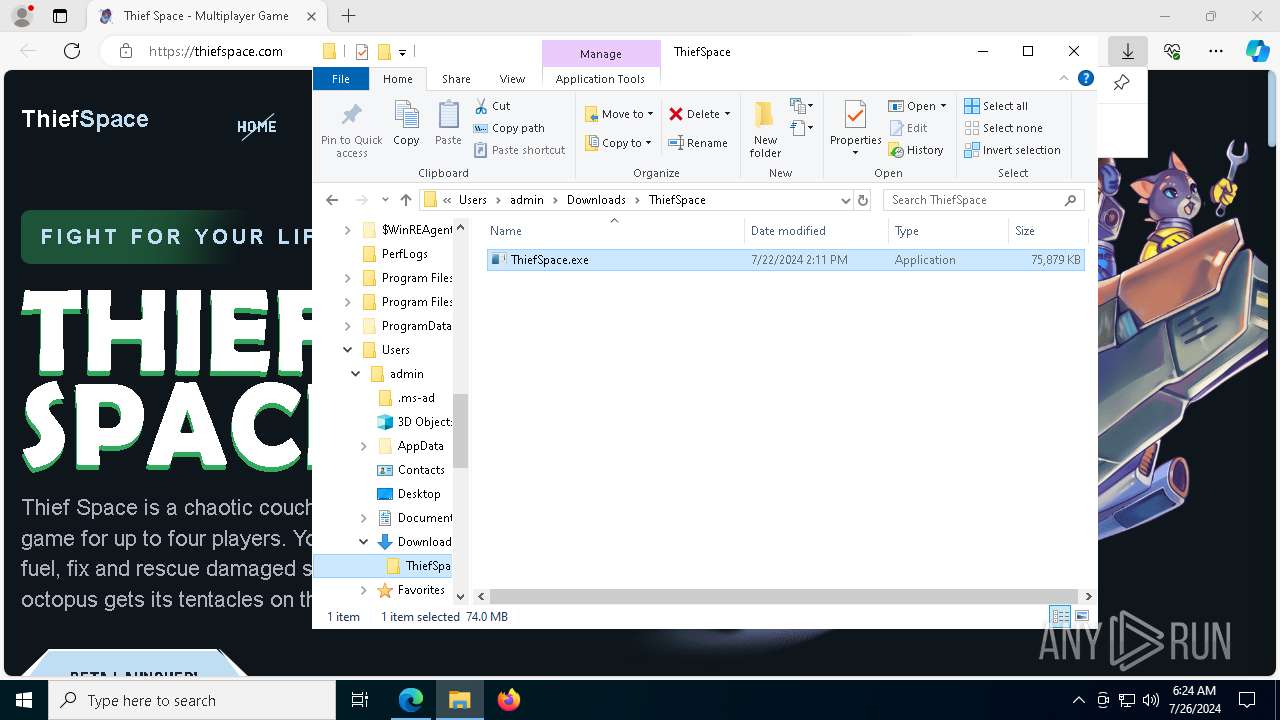Open Task View on taskbar
Image resolution: width=1280 pixels, height=720 pixels.
[x=360, y=700]
